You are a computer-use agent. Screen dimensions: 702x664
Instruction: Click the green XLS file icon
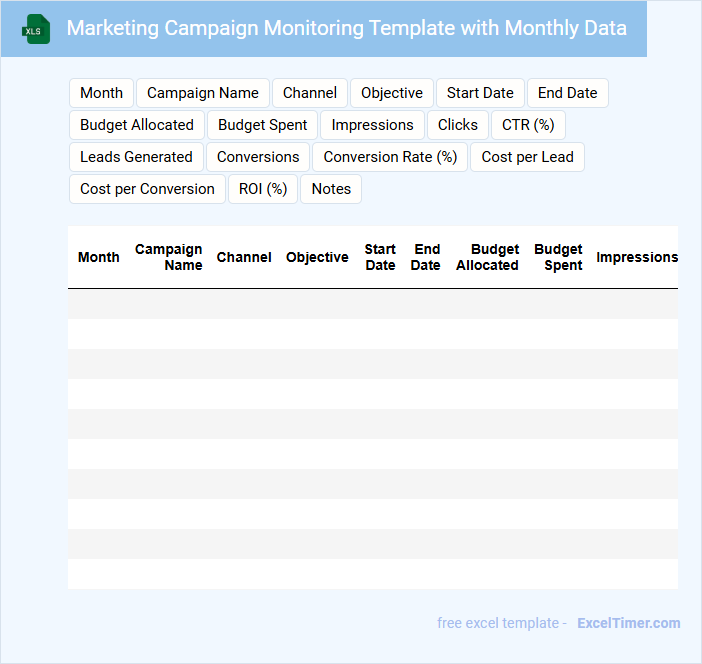pyautogui.click(x=36, y=29)
